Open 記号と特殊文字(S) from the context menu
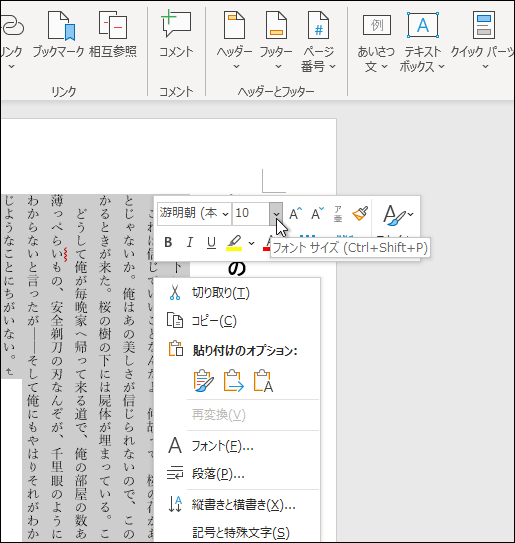This screenshot has height=543, width=515. 241,533
